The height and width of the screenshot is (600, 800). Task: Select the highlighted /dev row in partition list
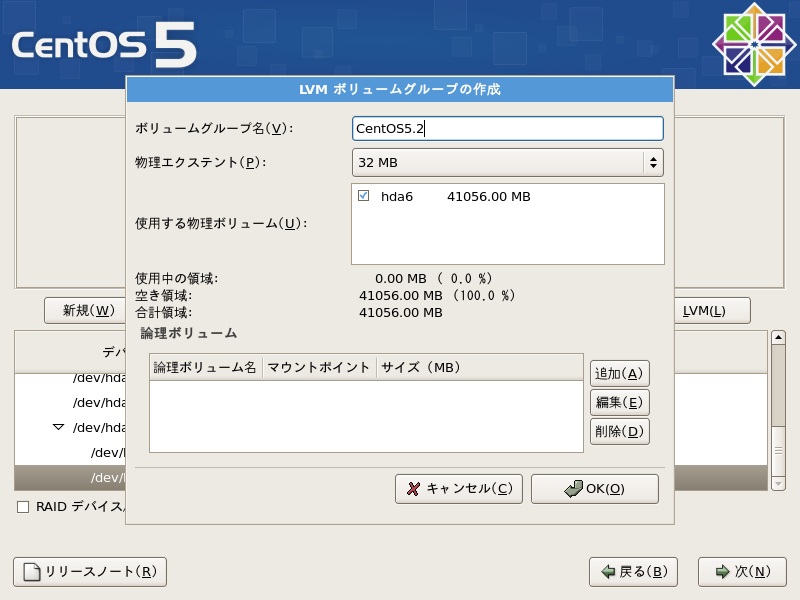coord(70,478)
